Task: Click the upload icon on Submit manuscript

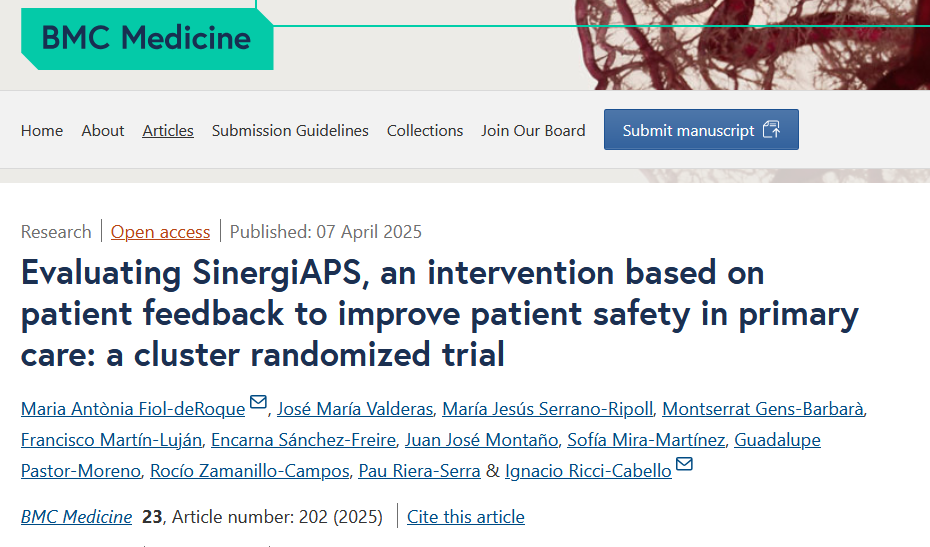Action: coord(771,130)
